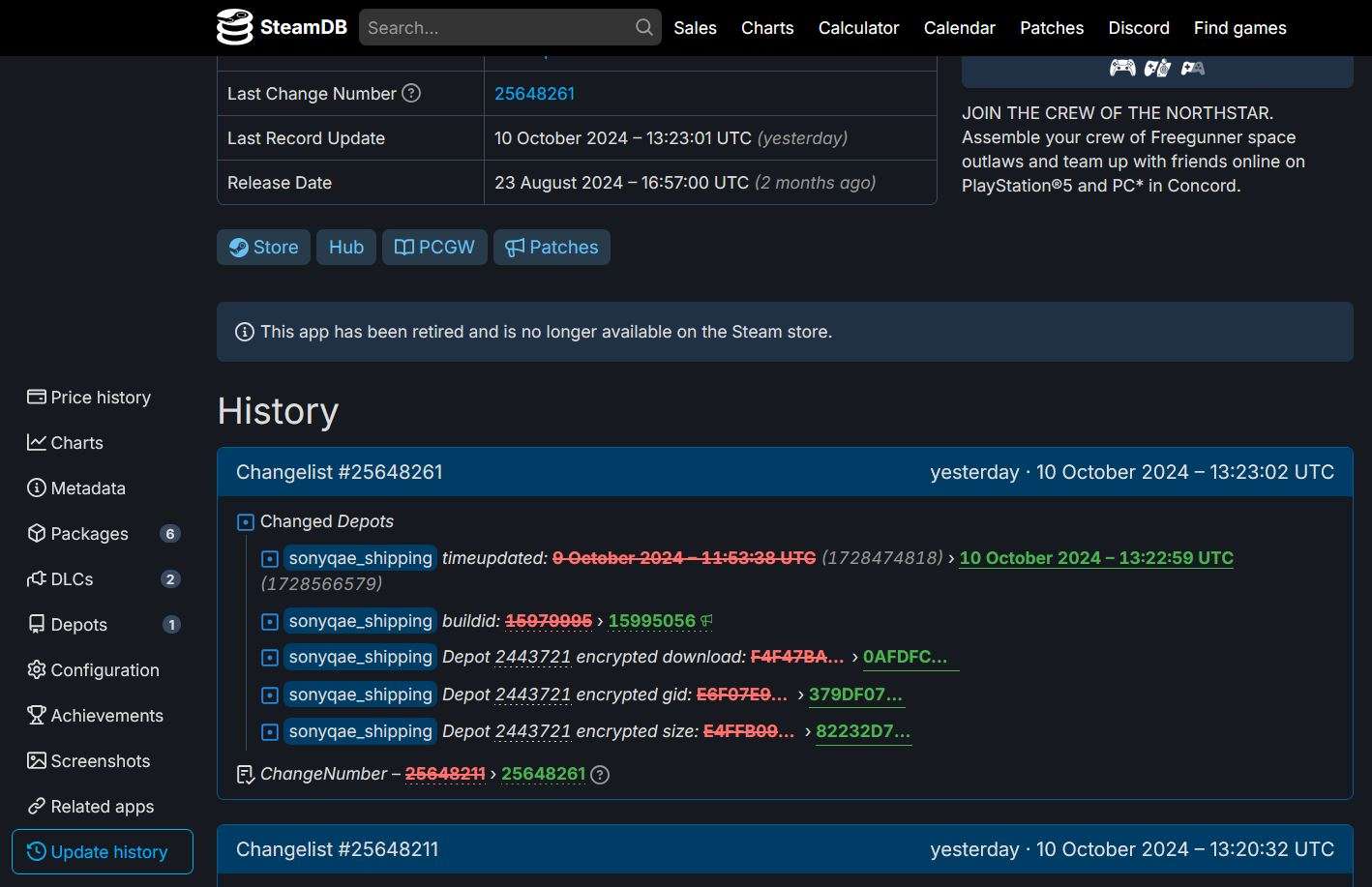The image size is (1372, 887).
Task: Click the square icon on encrypted gid row
Action: (270, 695)
